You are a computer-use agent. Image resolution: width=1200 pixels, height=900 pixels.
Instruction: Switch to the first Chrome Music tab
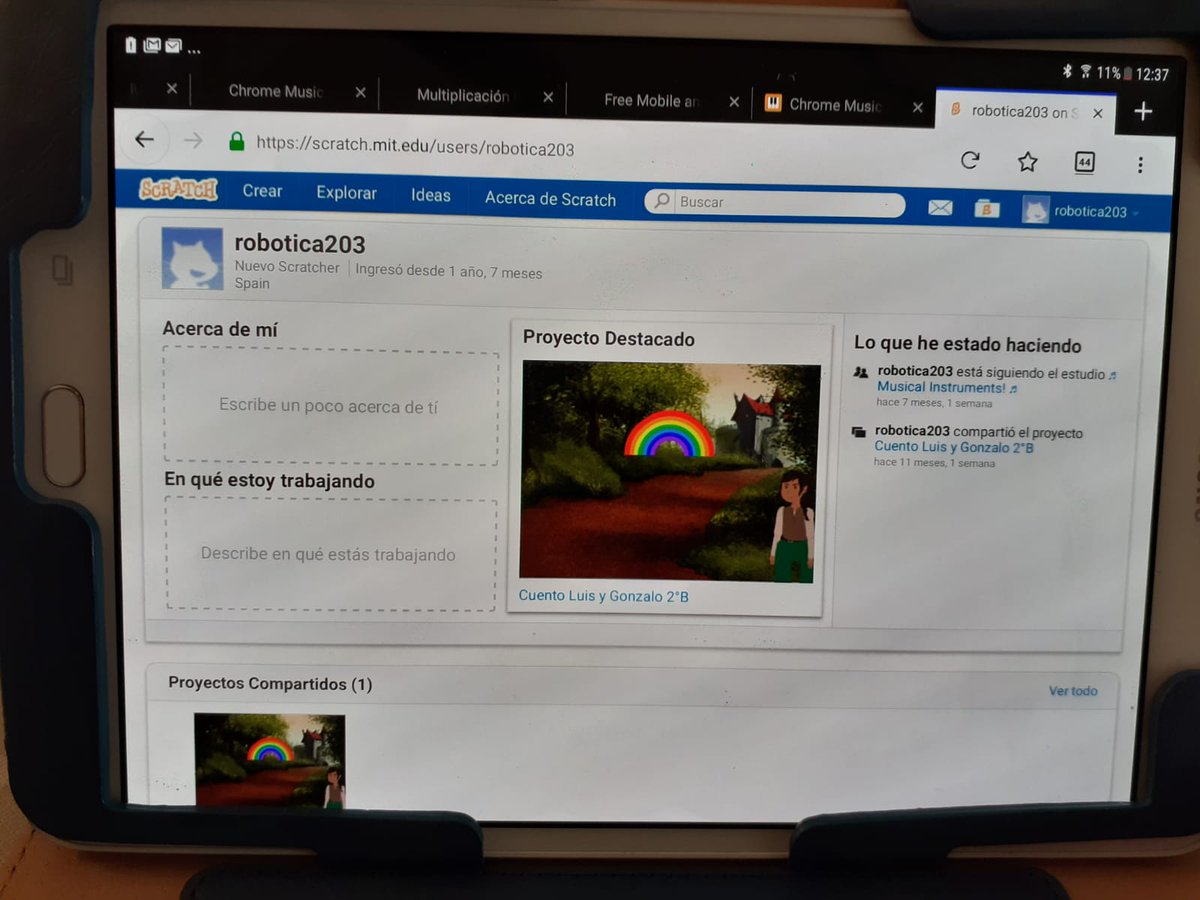275,91
